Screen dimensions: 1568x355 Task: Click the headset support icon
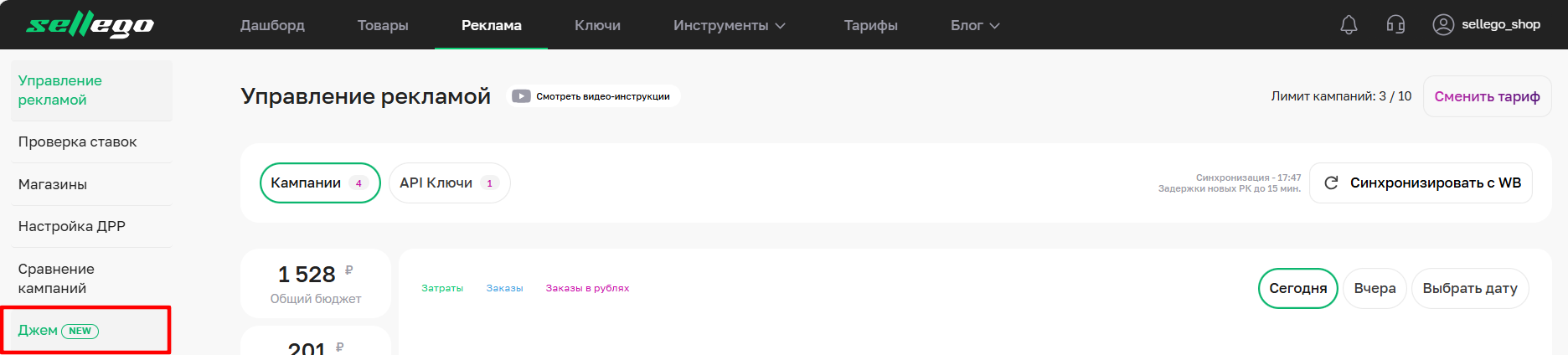1395,25
